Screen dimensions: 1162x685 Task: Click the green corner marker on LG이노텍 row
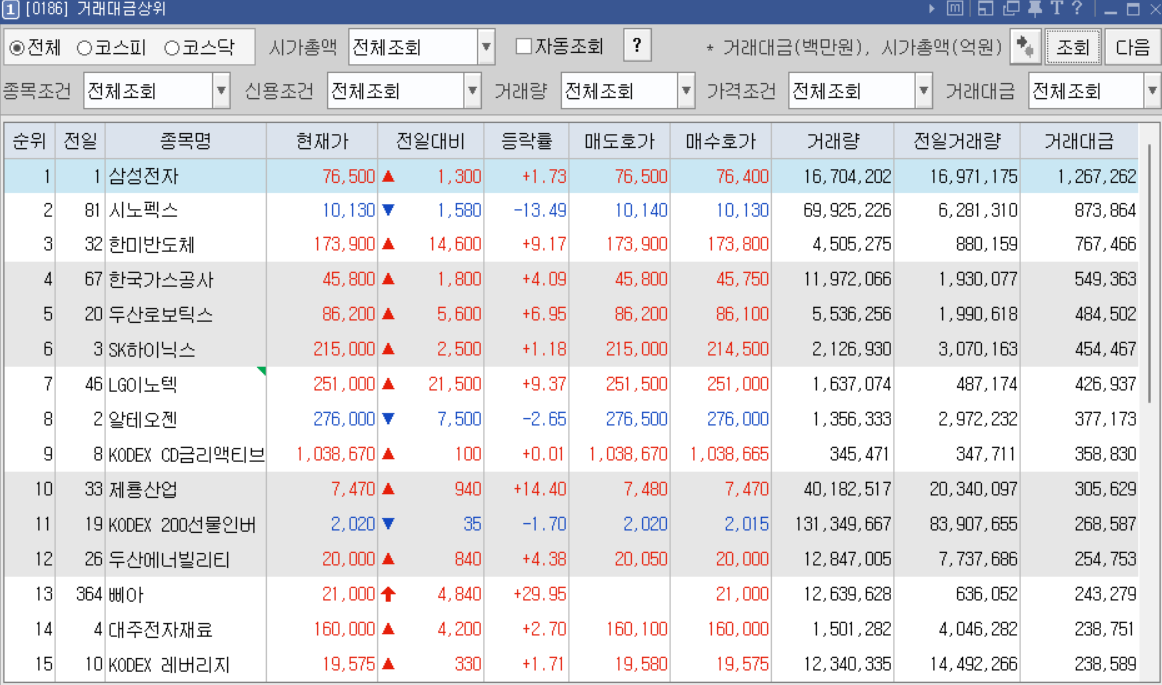pyautogui.click(x=262, y=371)
